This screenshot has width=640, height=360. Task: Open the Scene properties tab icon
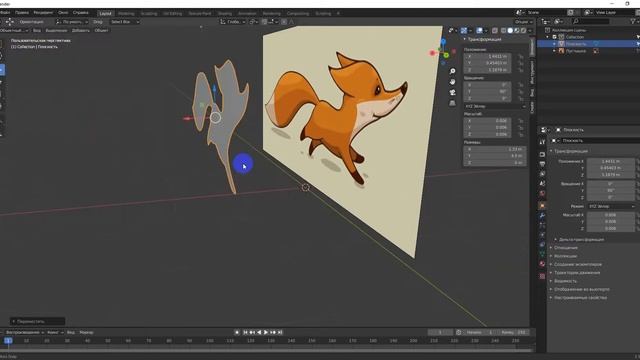(542, 184)
